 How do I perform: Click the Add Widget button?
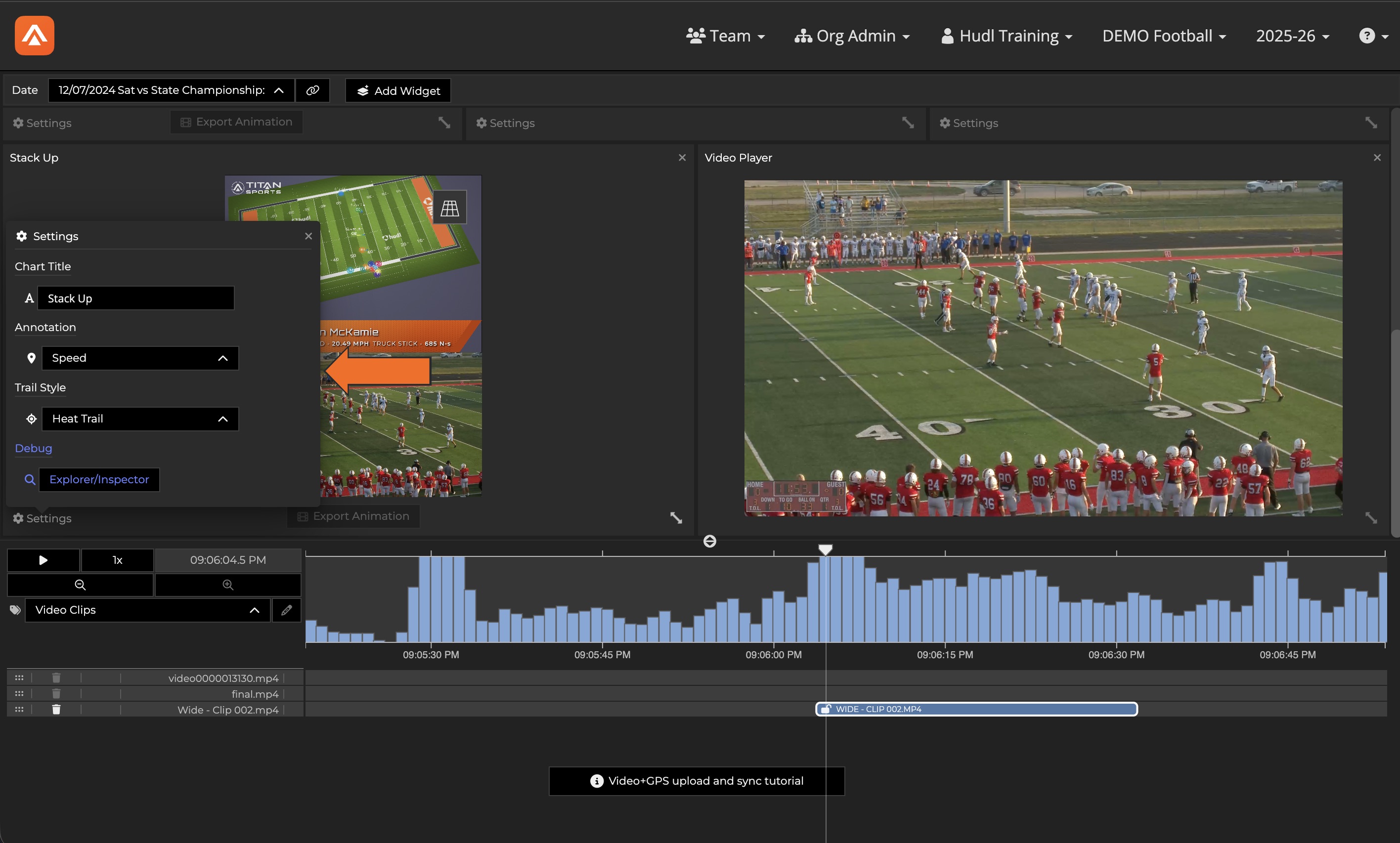pos(398,90)
